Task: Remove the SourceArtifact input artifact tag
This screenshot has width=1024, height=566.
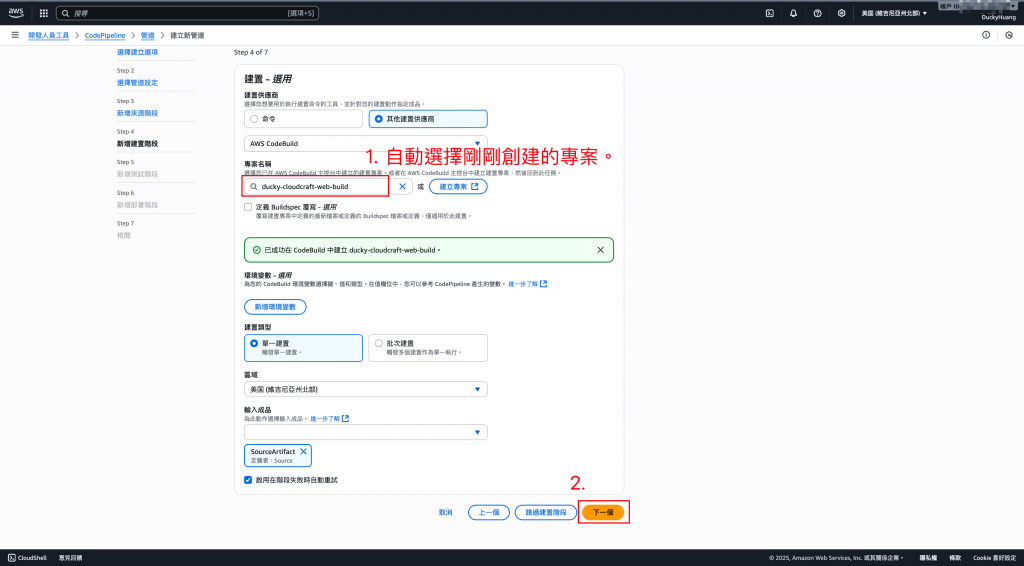Action: [x=303, y=452]
